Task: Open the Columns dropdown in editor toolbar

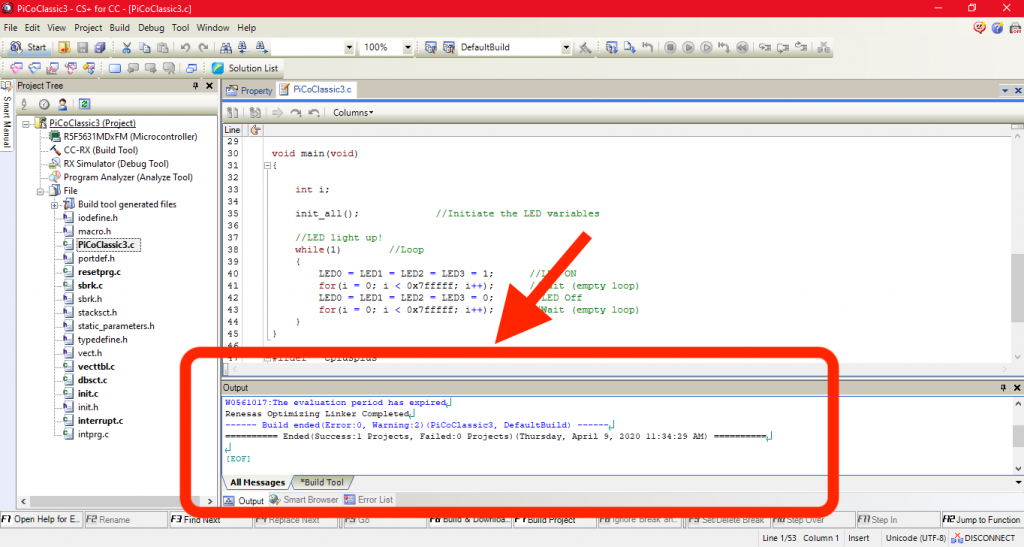Action: pos(353,112)
